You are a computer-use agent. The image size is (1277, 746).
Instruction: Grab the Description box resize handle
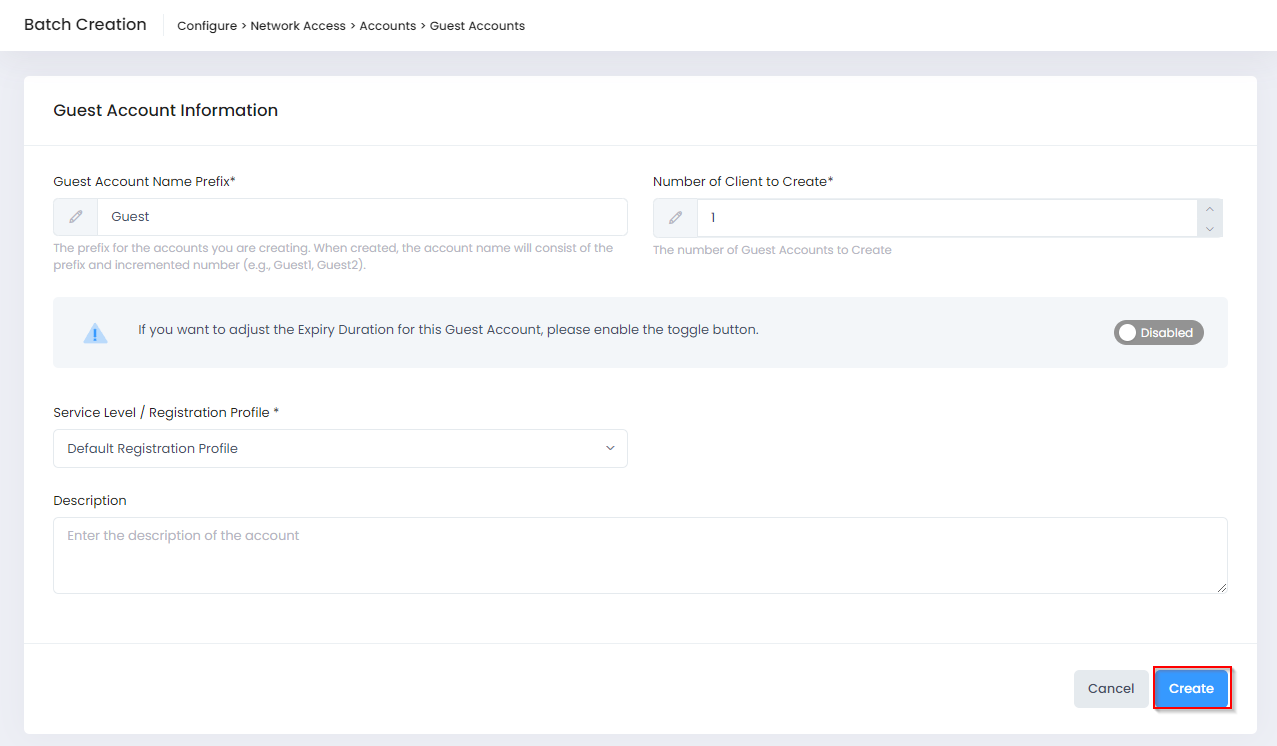(1221, 588)
